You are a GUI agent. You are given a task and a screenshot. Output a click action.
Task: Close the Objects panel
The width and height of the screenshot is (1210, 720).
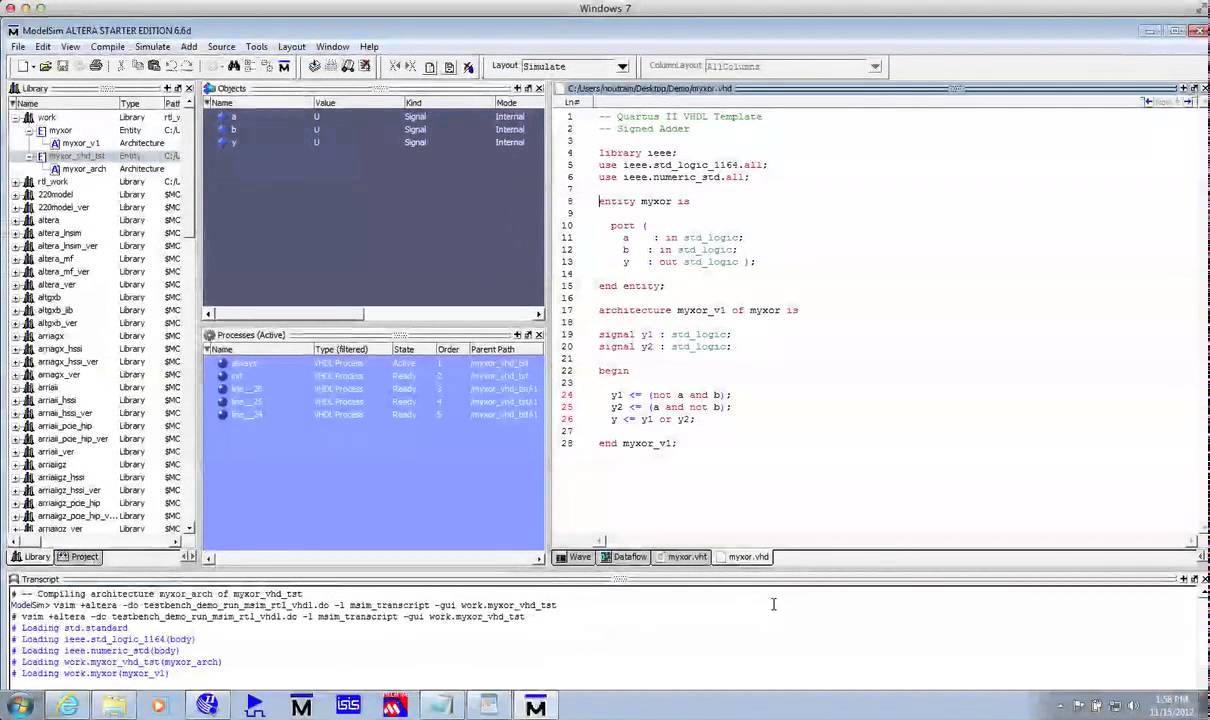tap(539, 88)
